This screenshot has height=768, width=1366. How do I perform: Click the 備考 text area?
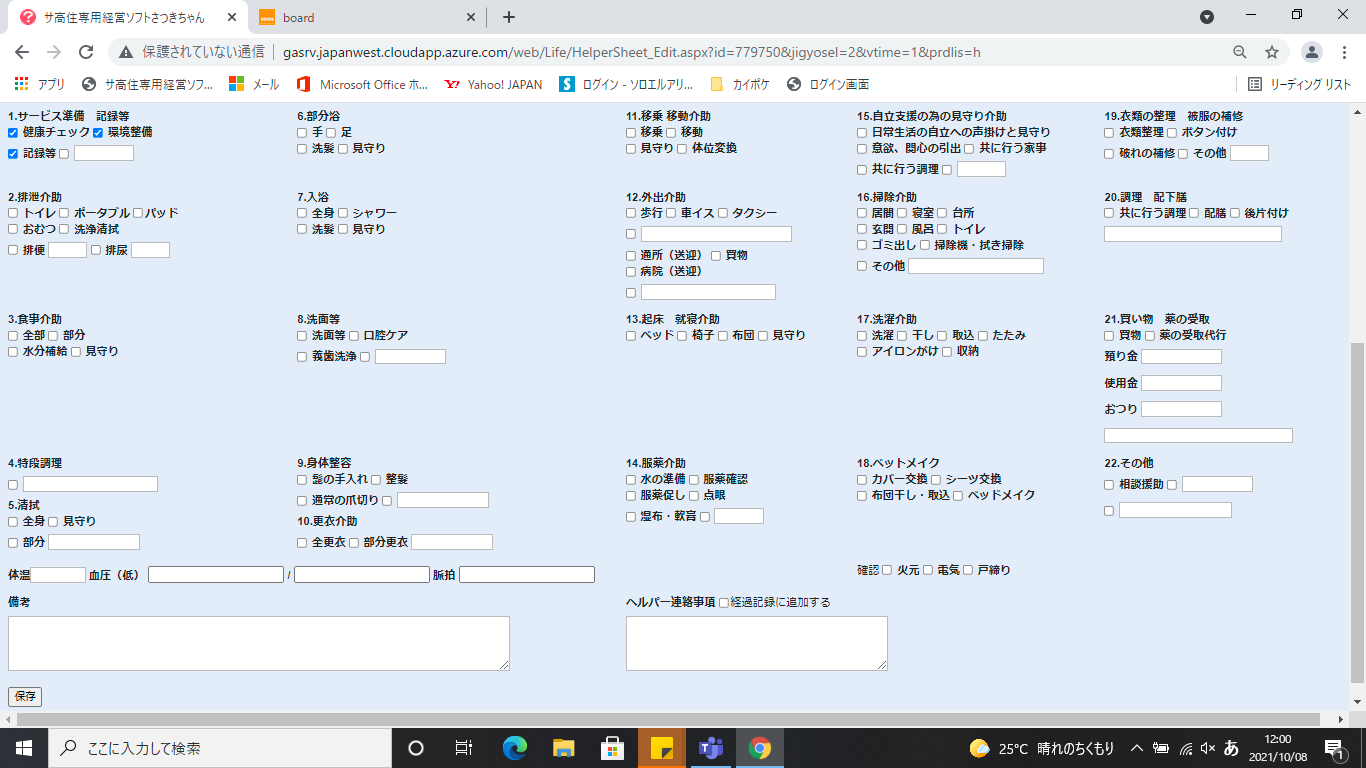click(x=259, y=643)
